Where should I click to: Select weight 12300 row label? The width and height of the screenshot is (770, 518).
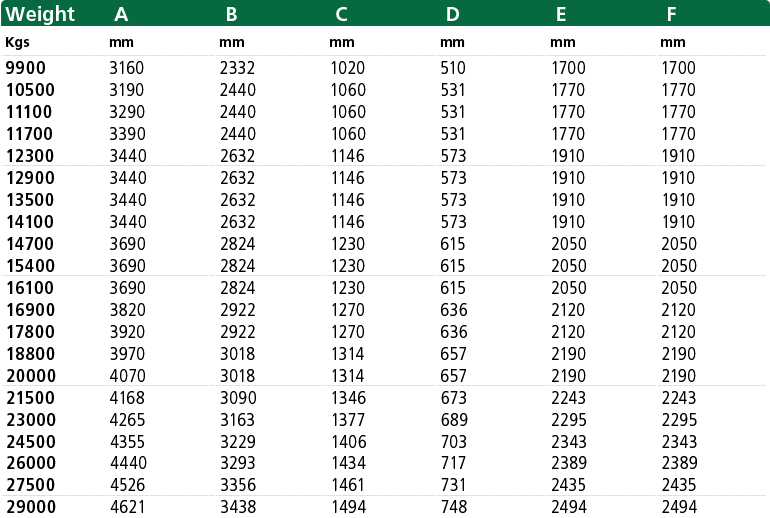tap(30, 156)
